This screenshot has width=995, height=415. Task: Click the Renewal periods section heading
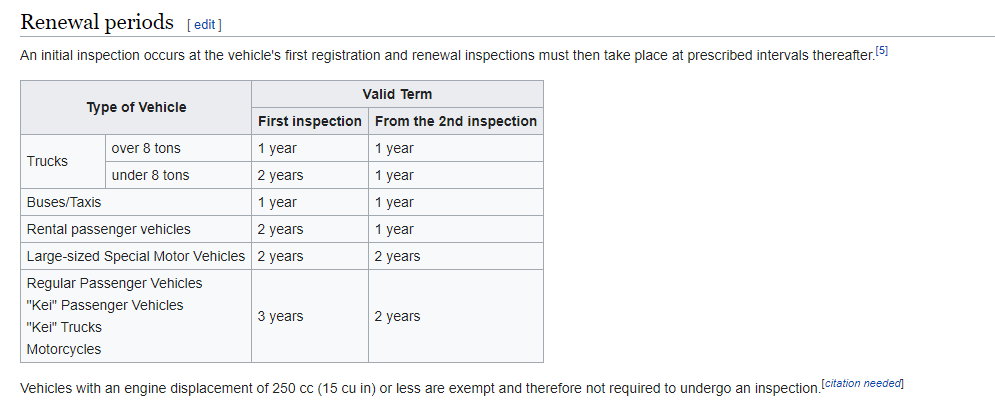tap(97, 22)
